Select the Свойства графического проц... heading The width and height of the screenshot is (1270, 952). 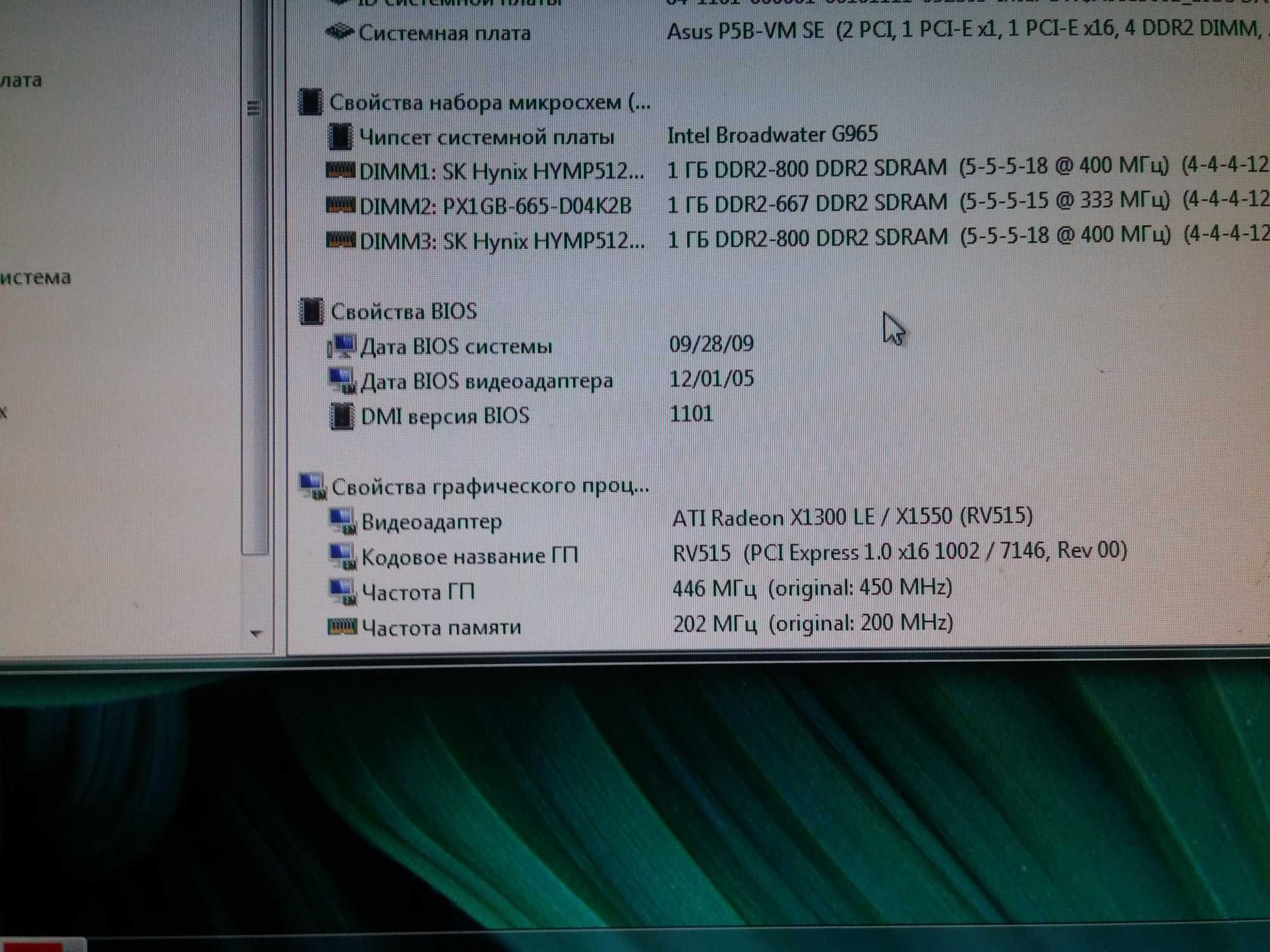490,487
